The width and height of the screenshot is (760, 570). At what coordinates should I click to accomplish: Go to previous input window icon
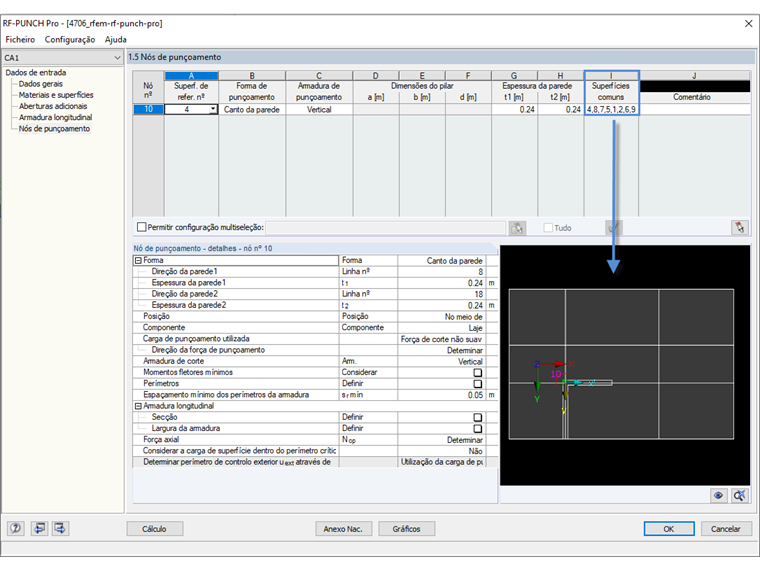(x=39, y=528)
